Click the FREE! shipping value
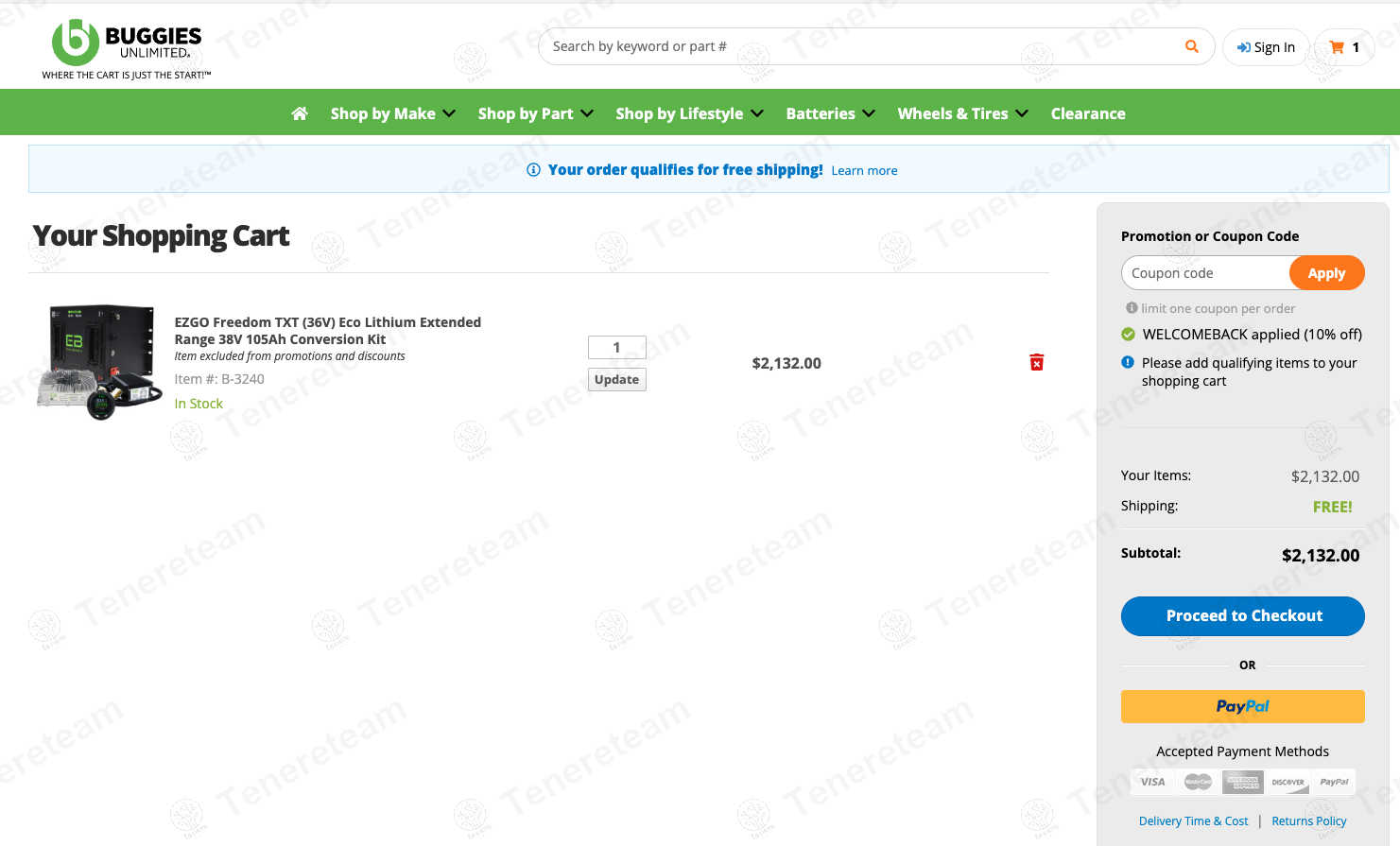1400x846 pixels. (1333, 507)
